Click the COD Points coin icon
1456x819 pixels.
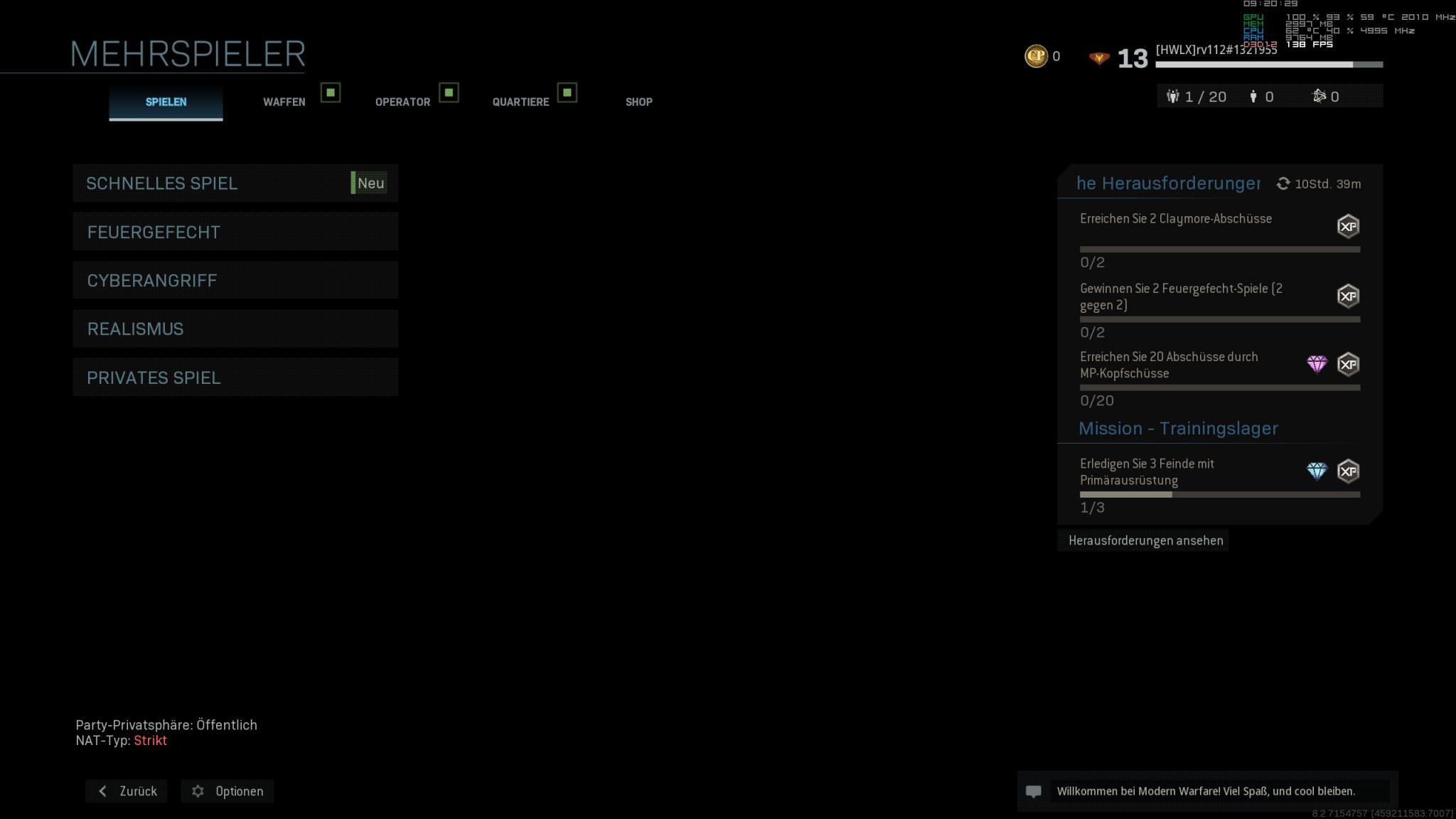pos(1036,56)
